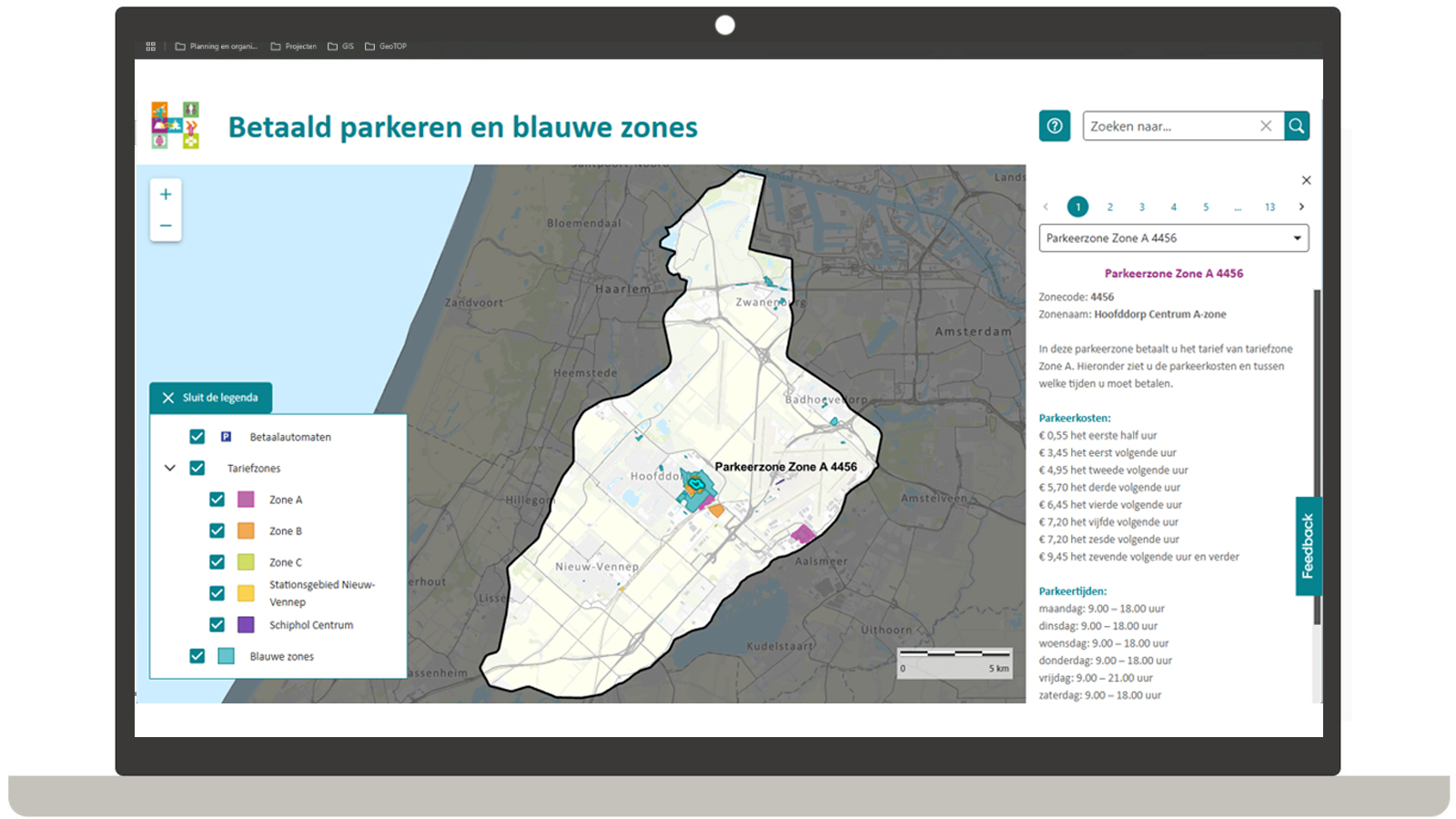Viewport: 1456px width, 819px height.
Task: Close the info panel
Action: click(x=1306, y=180)
